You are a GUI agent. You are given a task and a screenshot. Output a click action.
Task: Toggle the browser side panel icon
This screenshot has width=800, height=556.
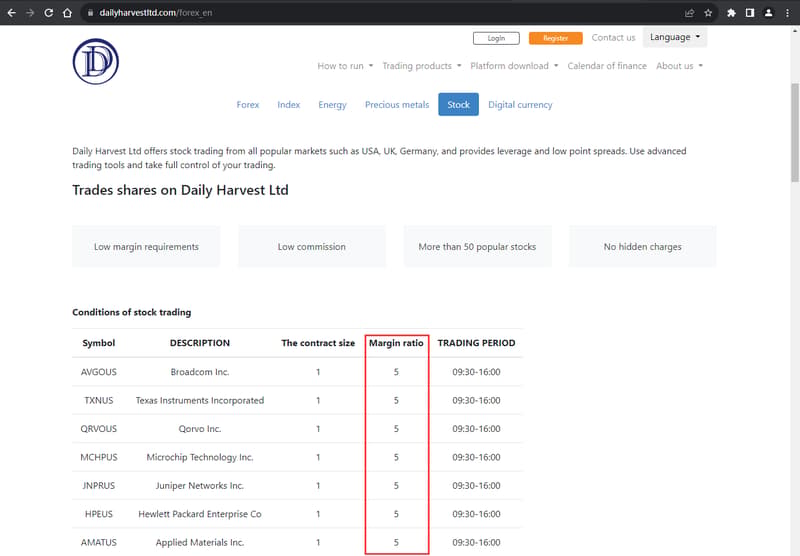(x=749, y=13)
